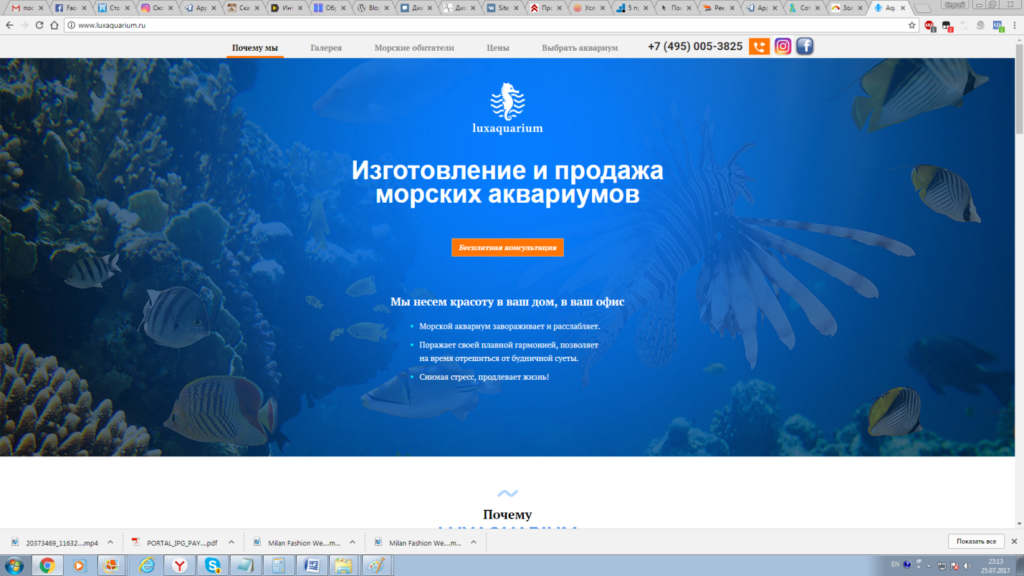Expand options for mp4 download
This screenshot has height=576, width=1024.
pyautogui.click(x=110, y=543)
